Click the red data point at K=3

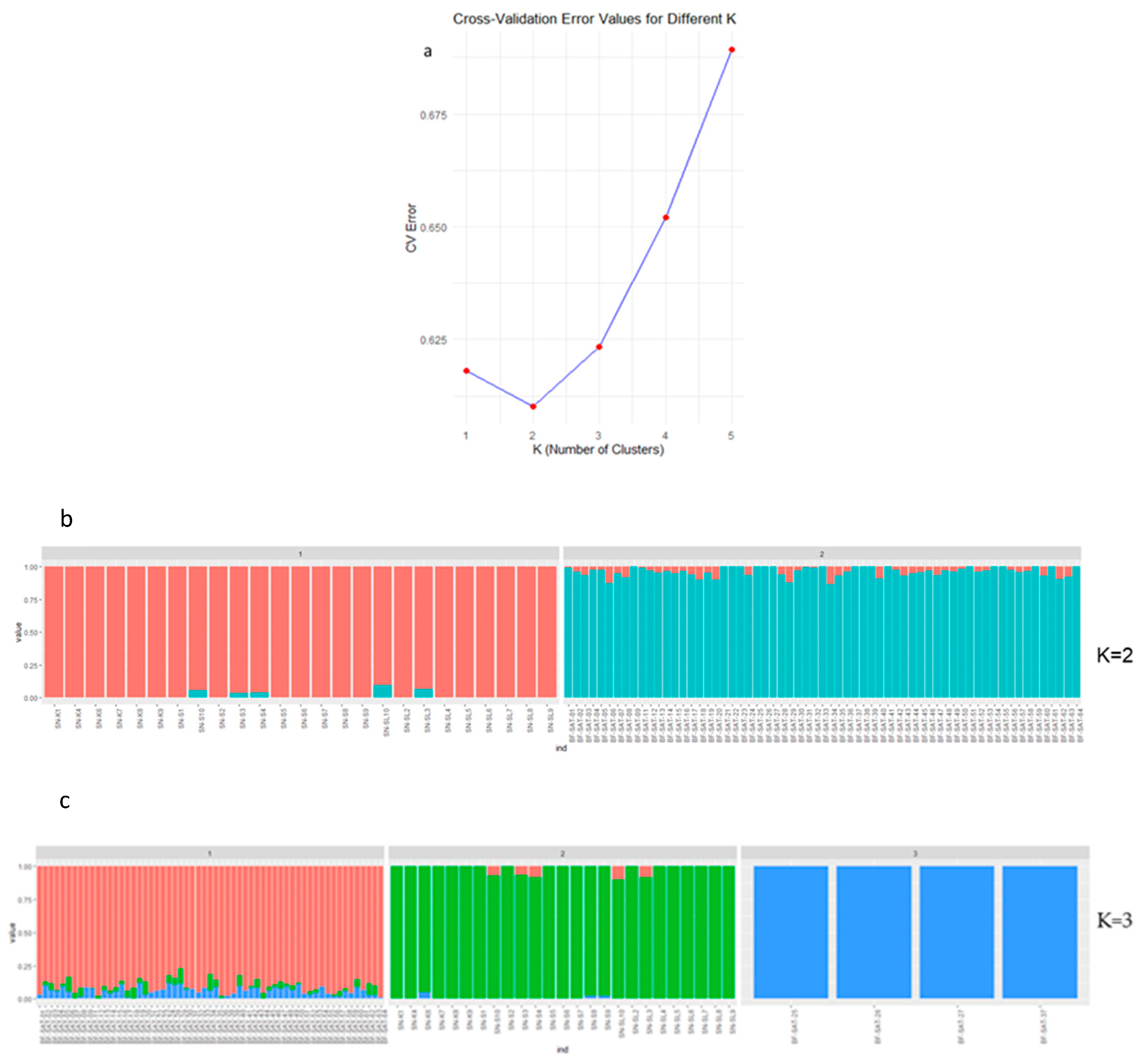coord(599,347)
